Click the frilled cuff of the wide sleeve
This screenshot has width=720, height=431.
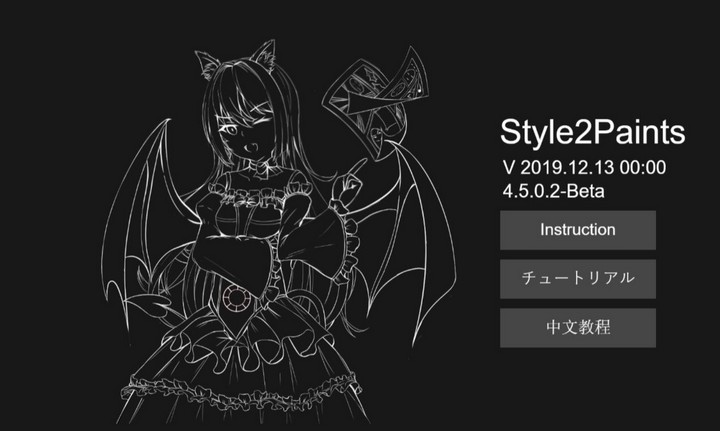(350, 248)
